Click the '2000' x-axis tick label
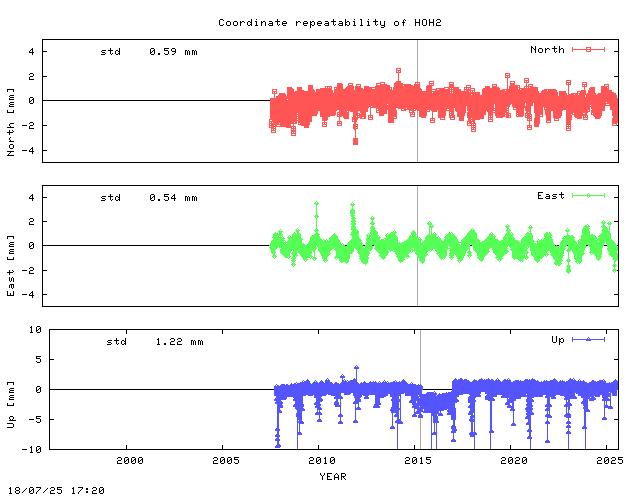 [x=130, y=461]
